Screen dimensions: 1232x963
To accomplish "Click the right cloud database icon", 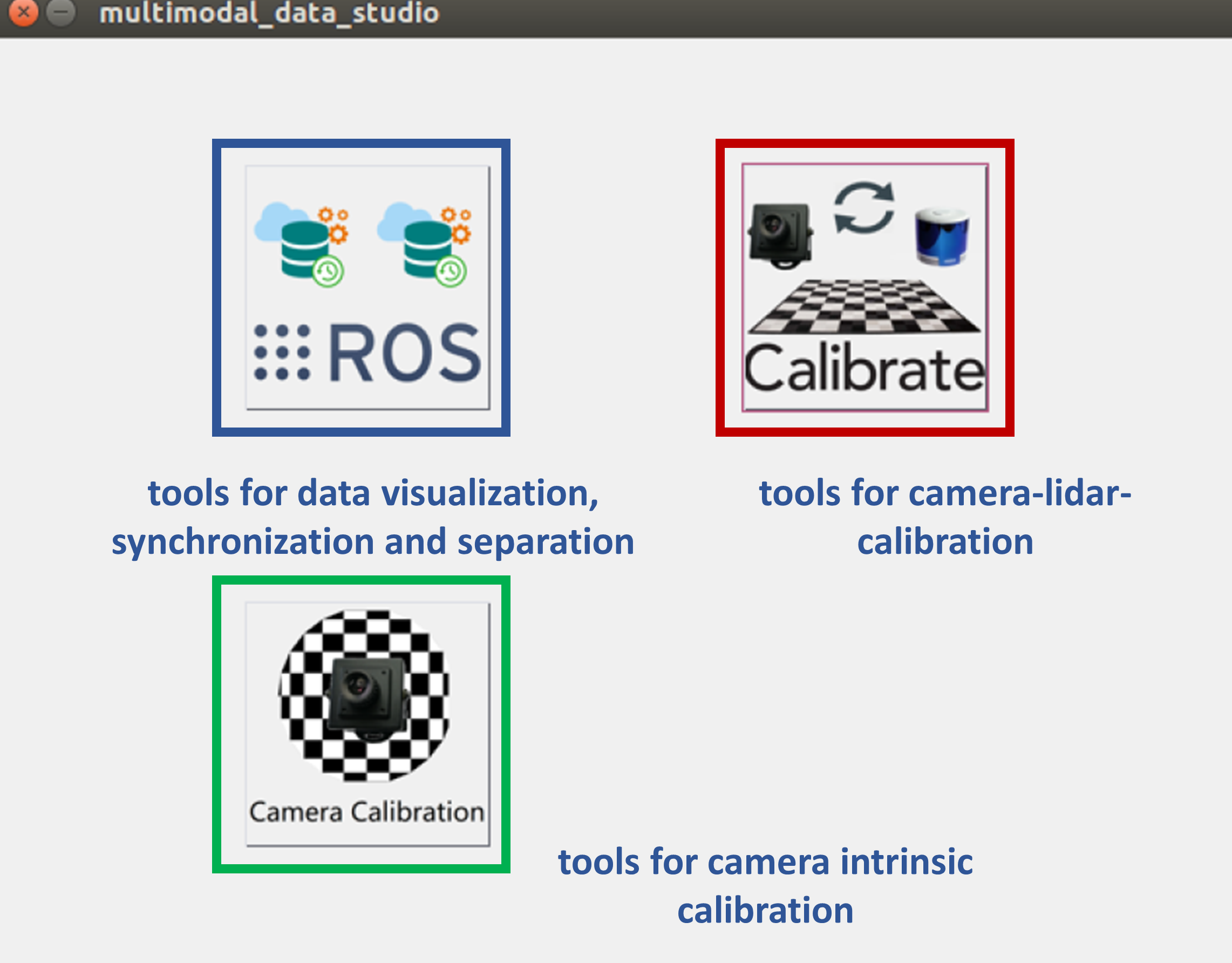I will [424, 243].
